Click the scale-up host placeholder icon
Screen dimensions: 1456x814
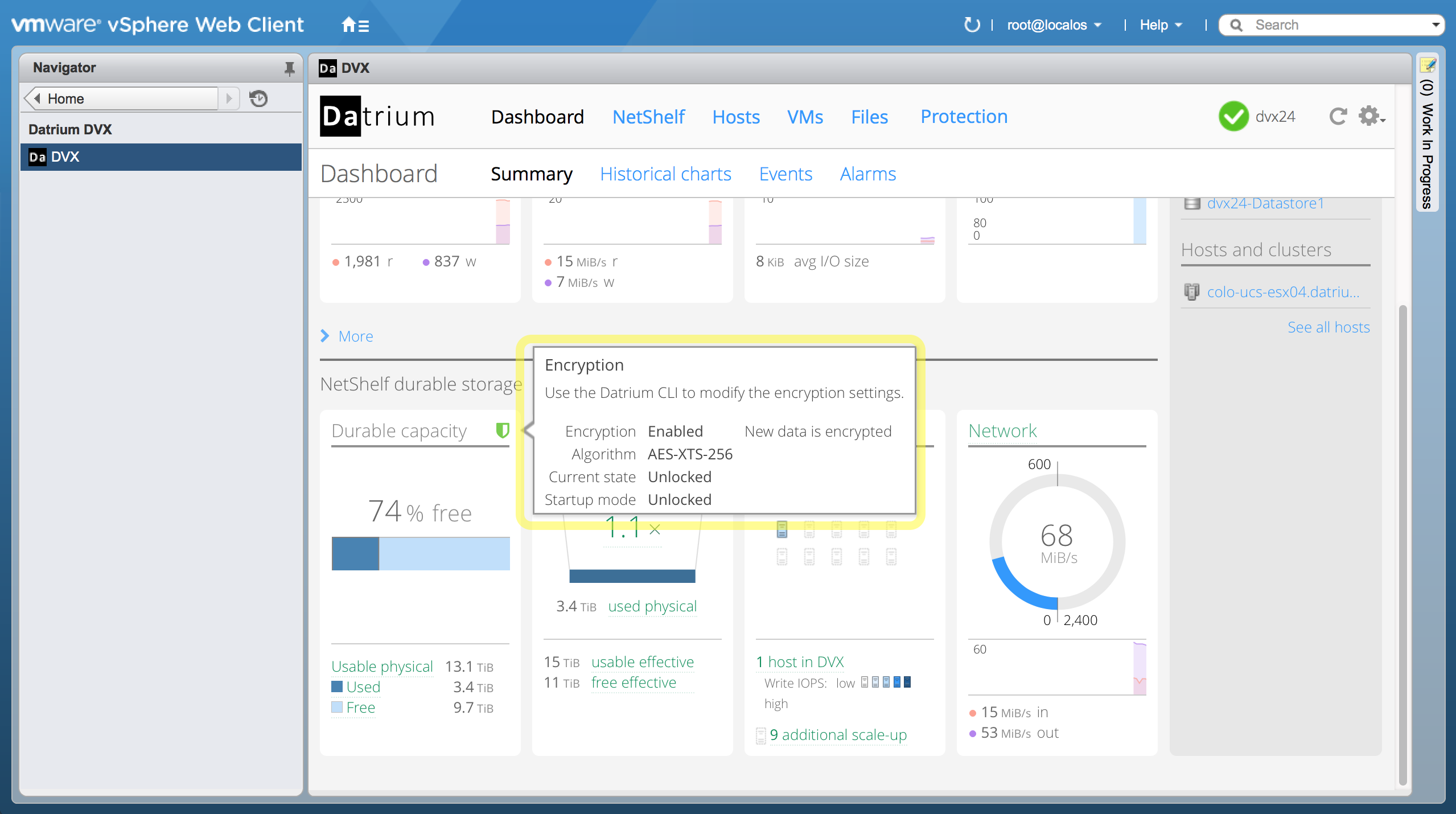(x=761, y=735)
